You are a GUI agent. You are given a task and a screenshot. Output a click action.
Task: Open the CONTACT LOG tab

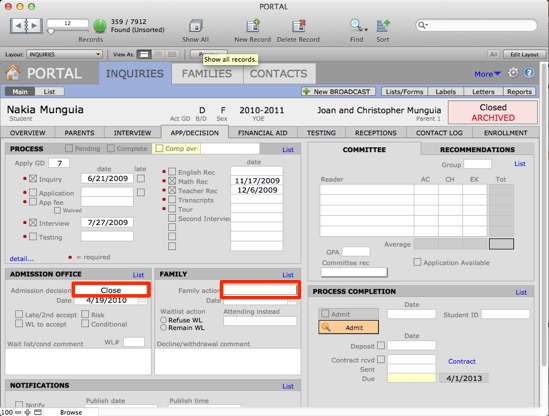(439, 133)
